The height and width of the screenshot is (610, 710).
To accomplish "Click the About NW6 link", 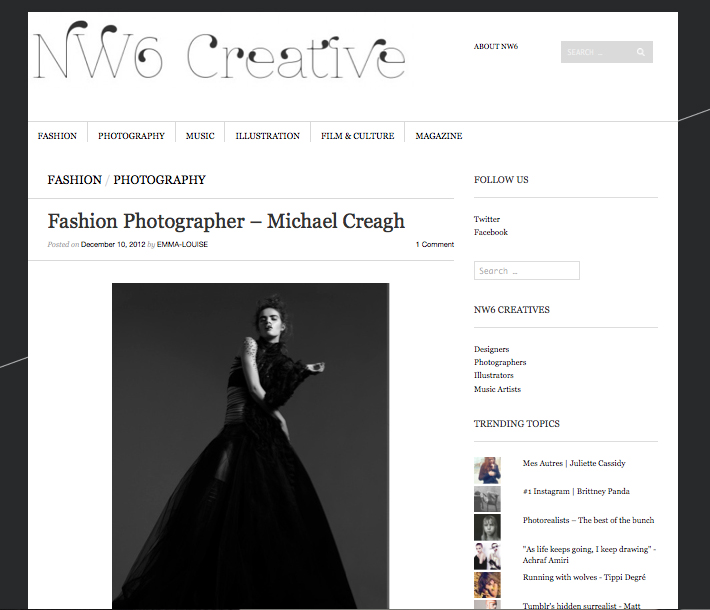I will point(496,47).
